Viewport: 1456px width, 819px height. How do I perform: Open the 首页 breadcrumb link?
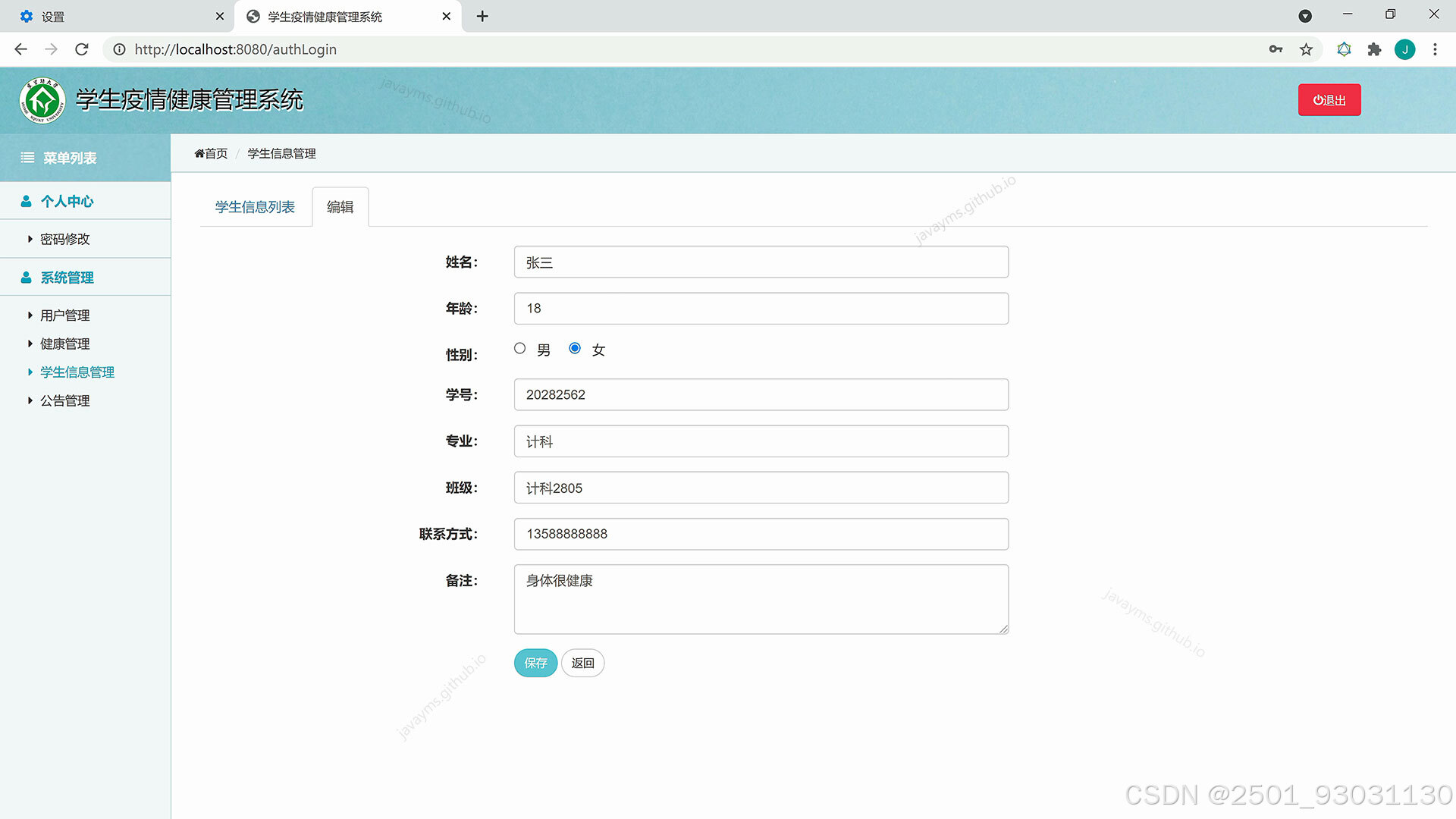coord(211,153)
